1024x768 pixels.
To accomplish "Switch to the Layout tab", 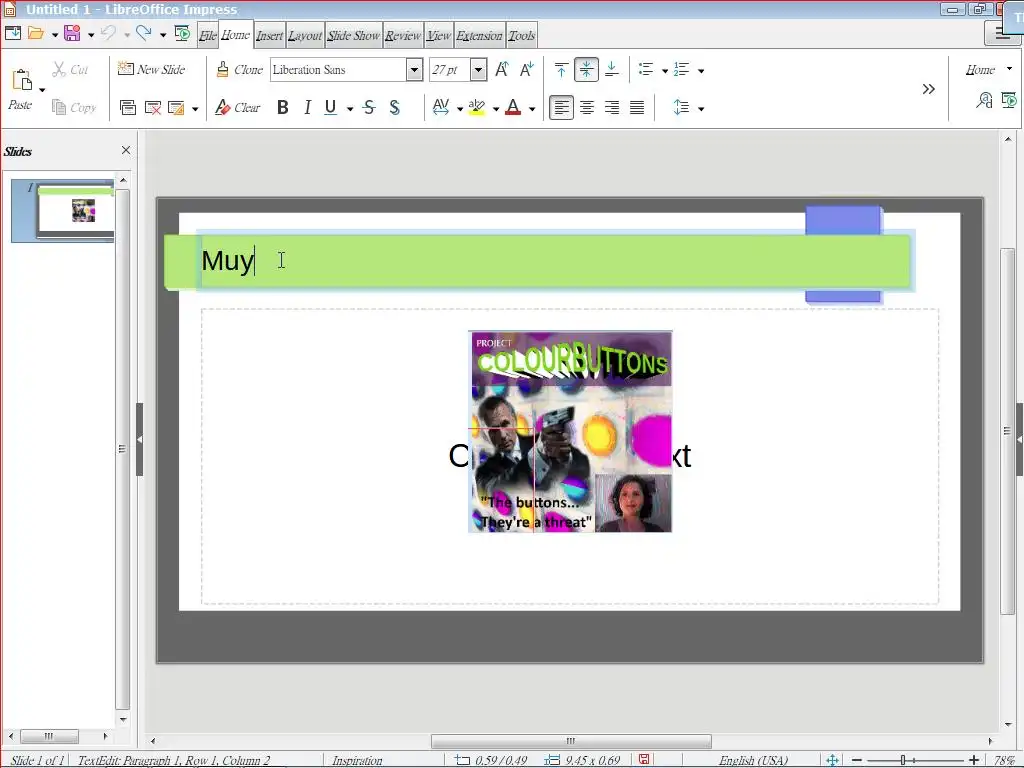I will [x=305, y=35].
